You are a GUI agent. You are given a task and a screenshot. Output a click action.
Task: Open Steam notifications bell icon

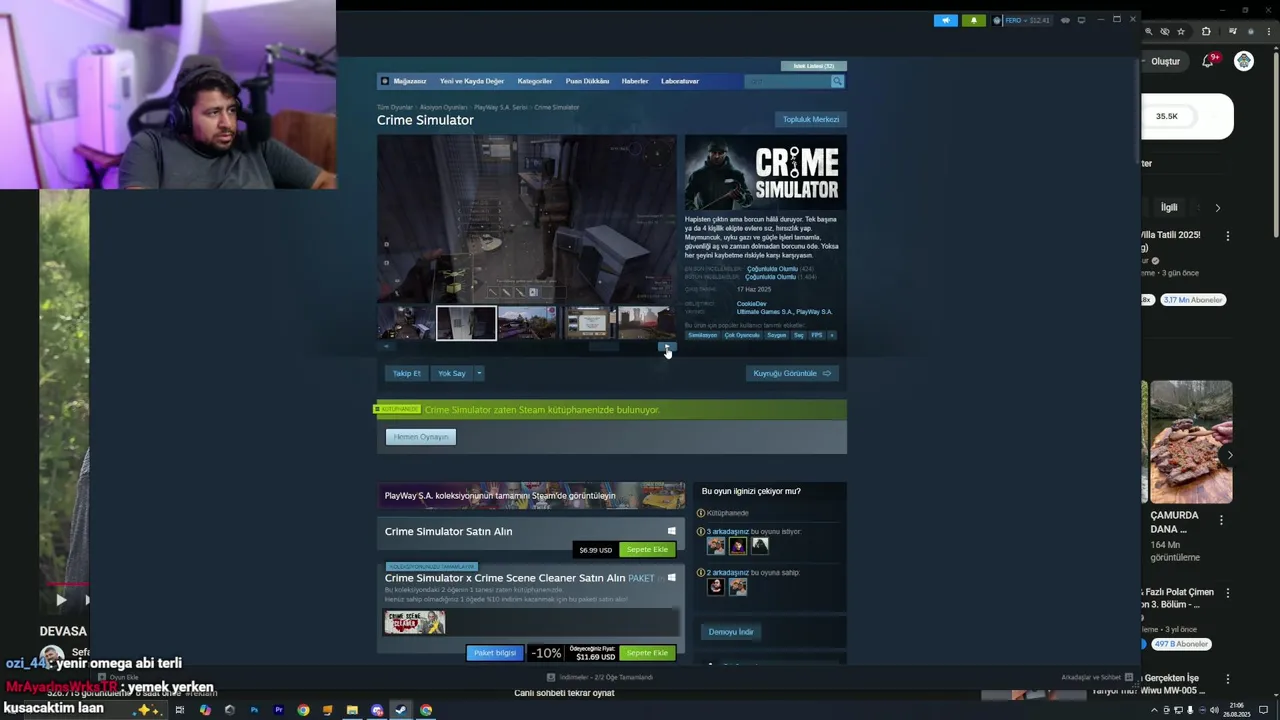(x=973, y=20)
